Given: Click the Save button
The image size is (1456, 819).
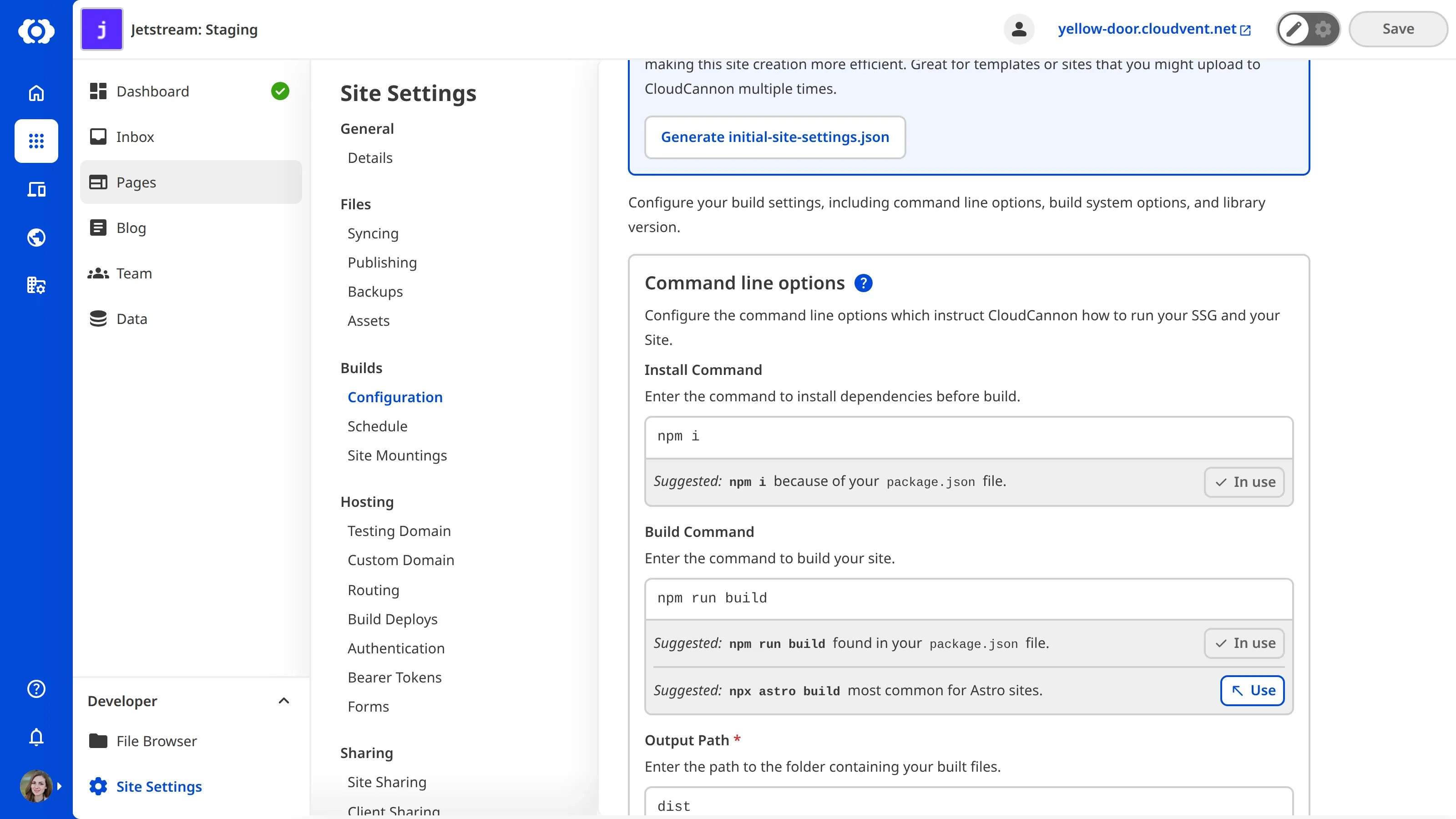Looking at the screenshot, I should [x=1398, y=29].
